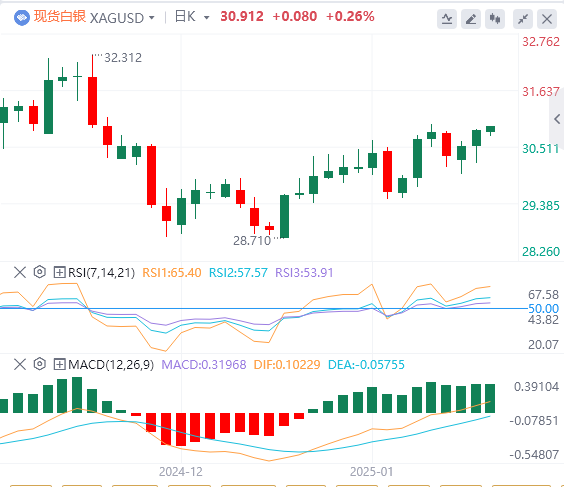Select the 2024-12 time axis marker

(x=181, y=472)
